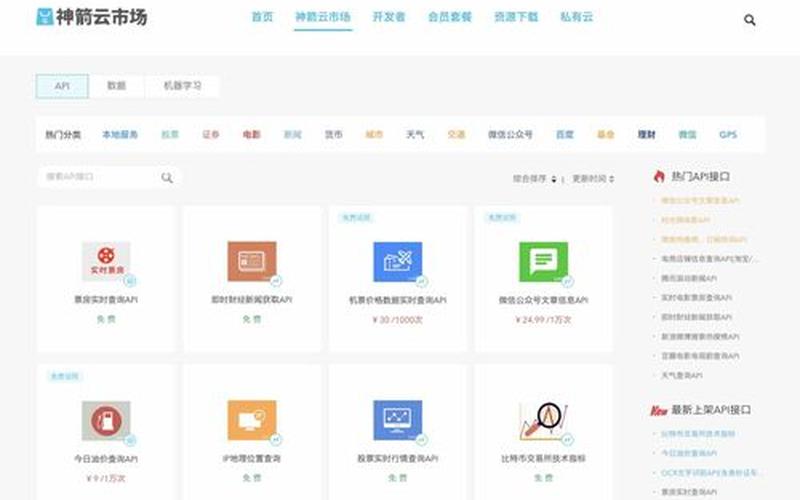Filter by 货币 category

[x=334, y=135]
